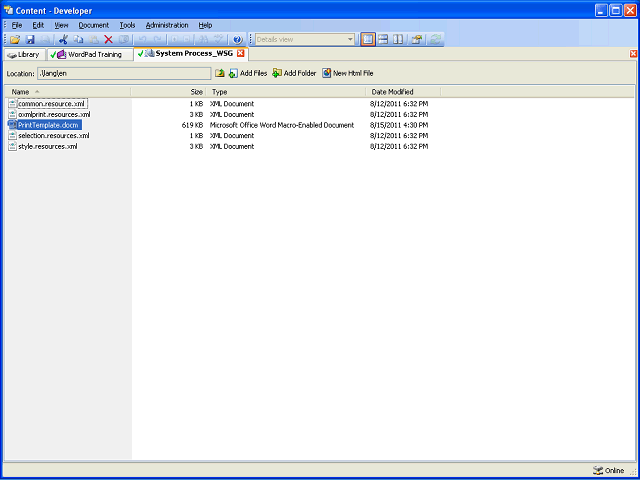Select the common.resource.xml file
The image size is (640, 480).
pos(51,104)
